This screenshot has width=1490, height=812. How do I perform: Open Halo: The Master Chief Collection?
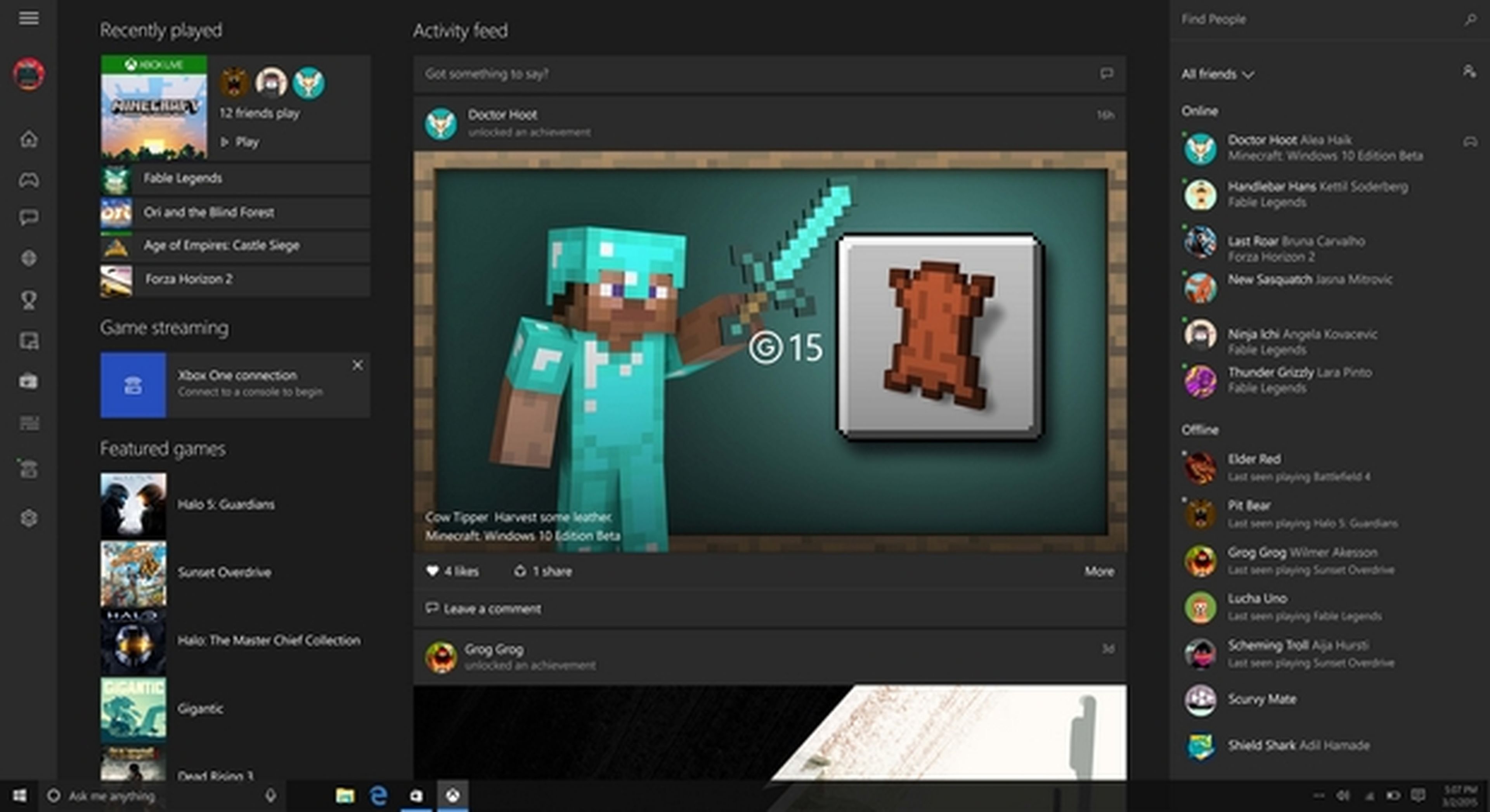click(x=236, y=641)
